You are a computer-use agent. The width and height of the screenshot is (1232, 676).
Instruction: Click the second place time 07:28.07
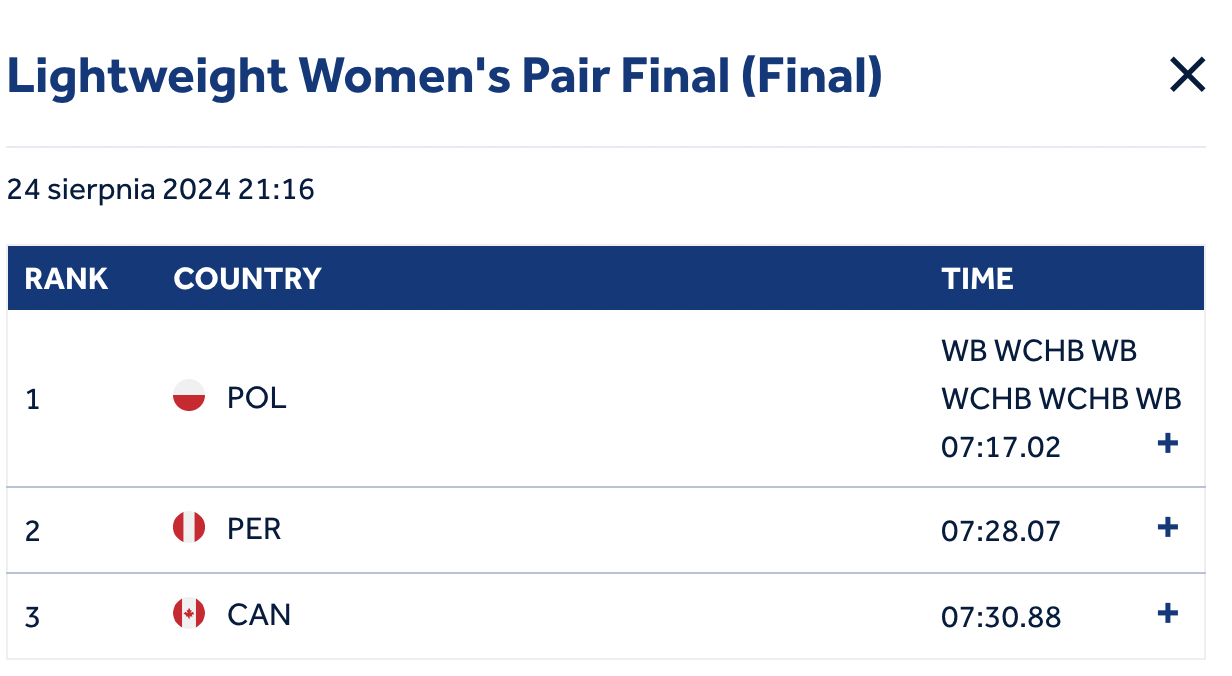(x=1001, y=530)
